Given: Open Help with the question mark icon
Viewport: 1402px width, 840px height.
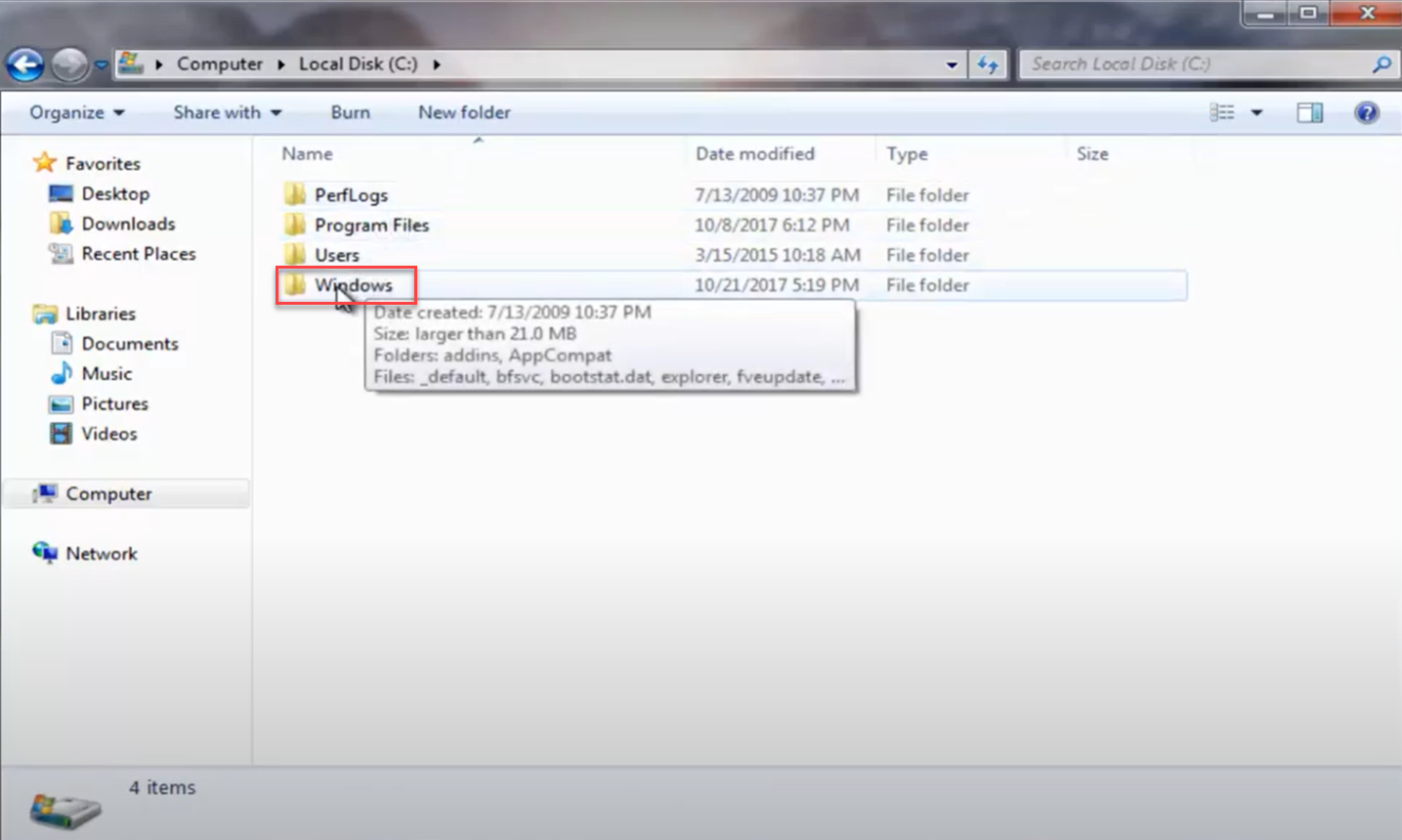Looking at the screenshot, I should pos(1367,112).
